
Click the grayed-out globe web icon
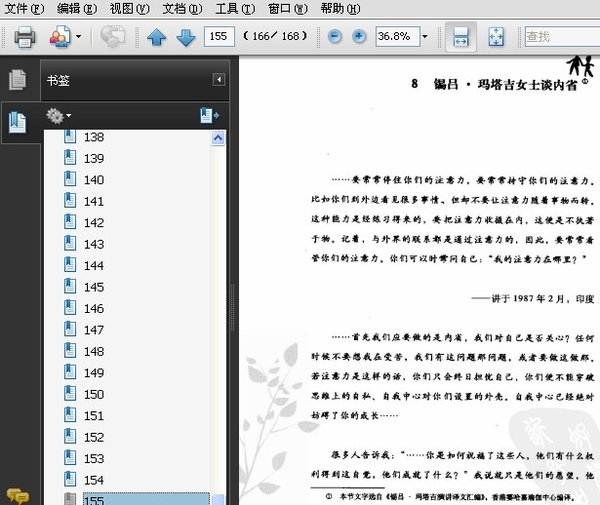coord(112,37)
